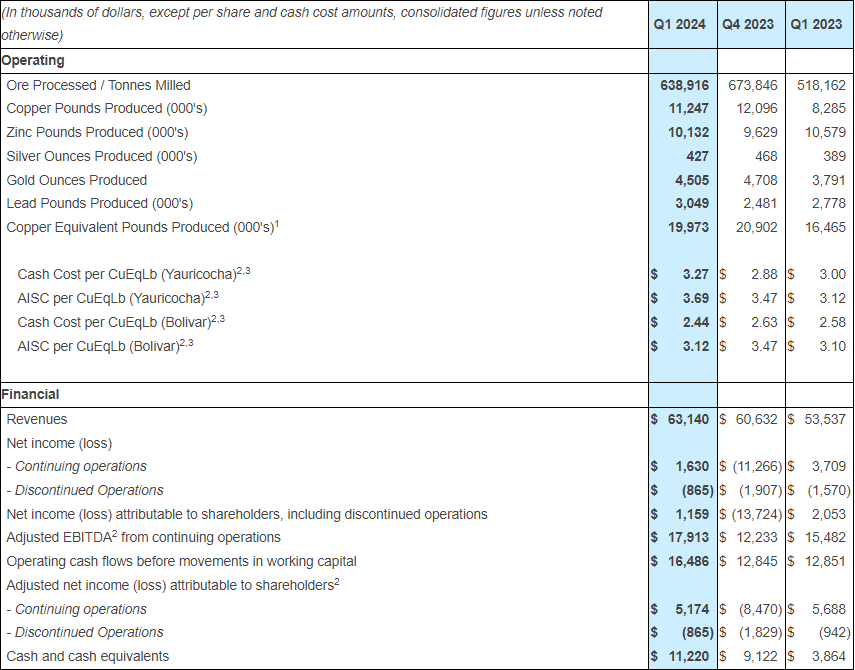The image size is (855, 670).
Task: Select the Zinc Pounds Produced row label
Action: click(x=97, y=133)
